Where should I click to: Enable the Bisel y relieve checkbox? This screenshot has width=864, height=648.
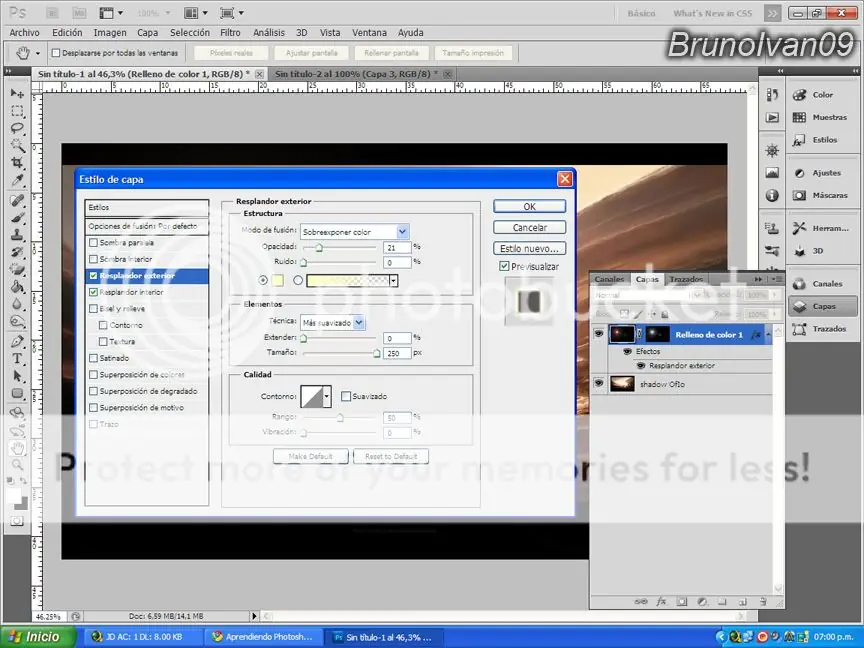(93, 309)
